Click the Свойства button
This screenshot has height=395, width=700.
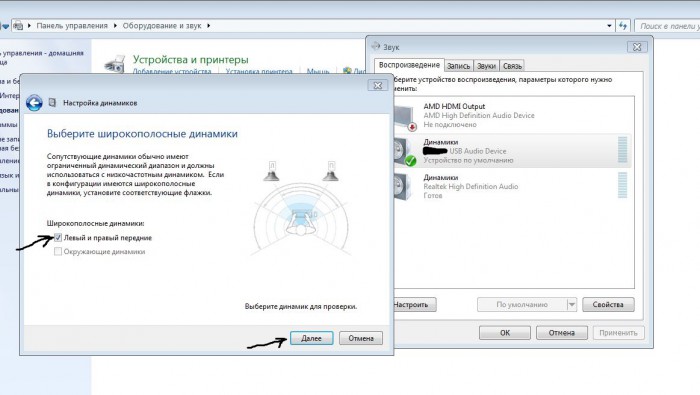(x=608, y=305)
